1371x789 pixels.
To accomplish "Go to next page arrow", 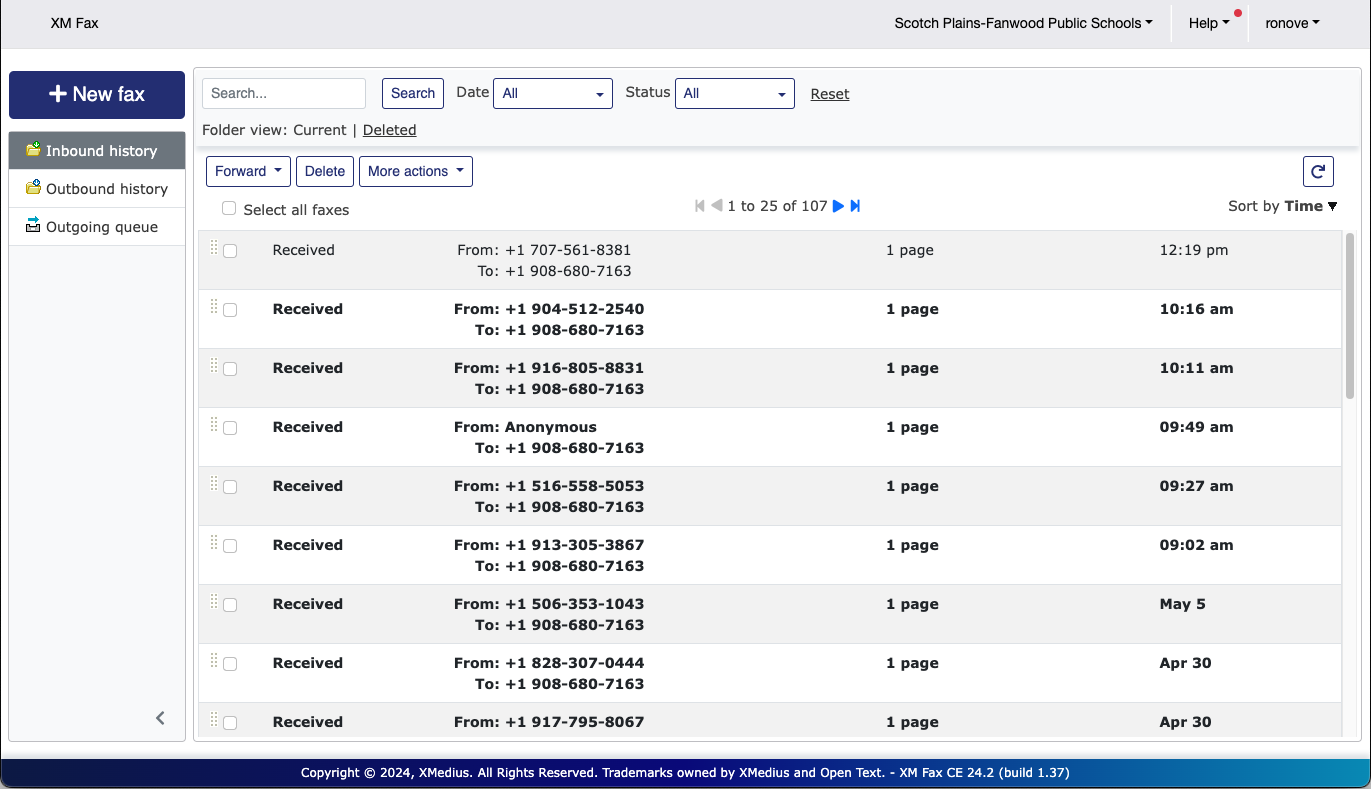I will pos(839,206).
